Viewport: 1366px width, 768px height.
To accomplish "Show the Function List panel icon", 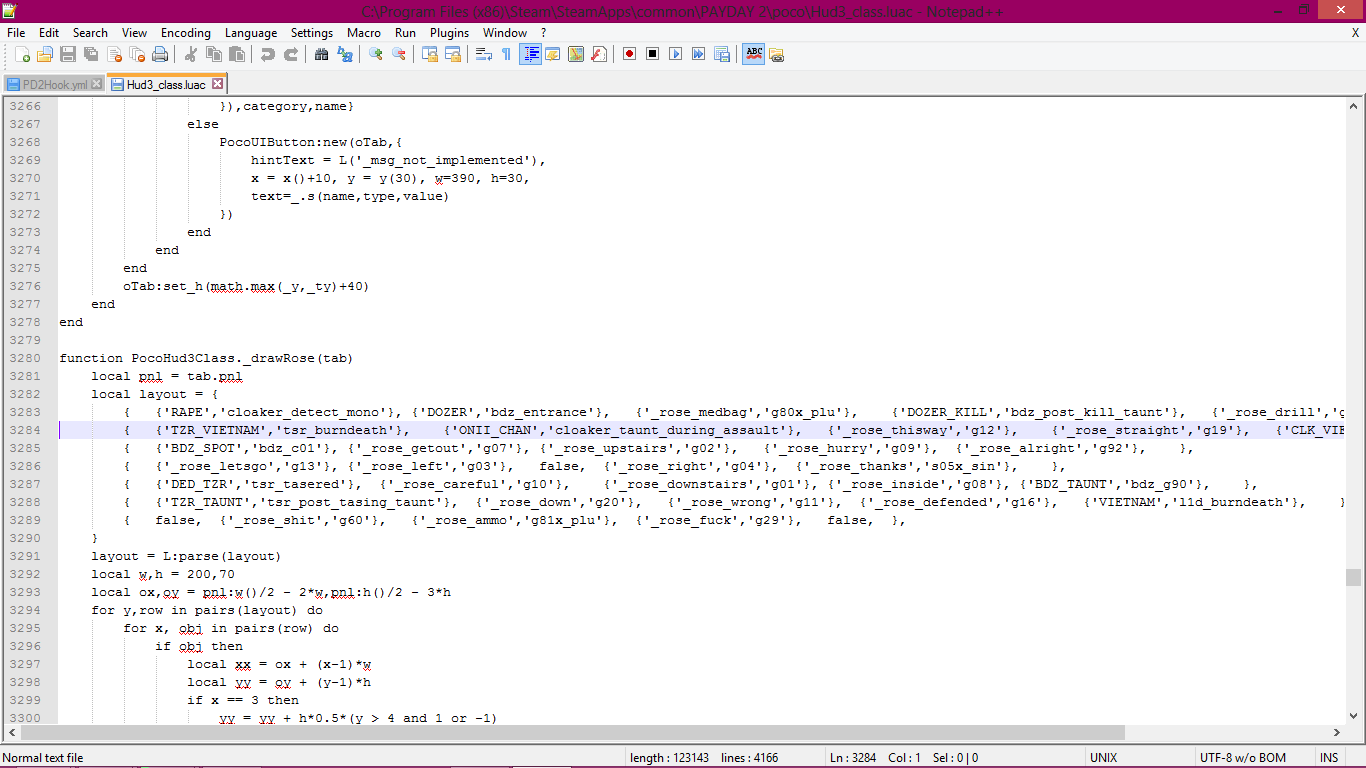I will [x=598, y=54].
